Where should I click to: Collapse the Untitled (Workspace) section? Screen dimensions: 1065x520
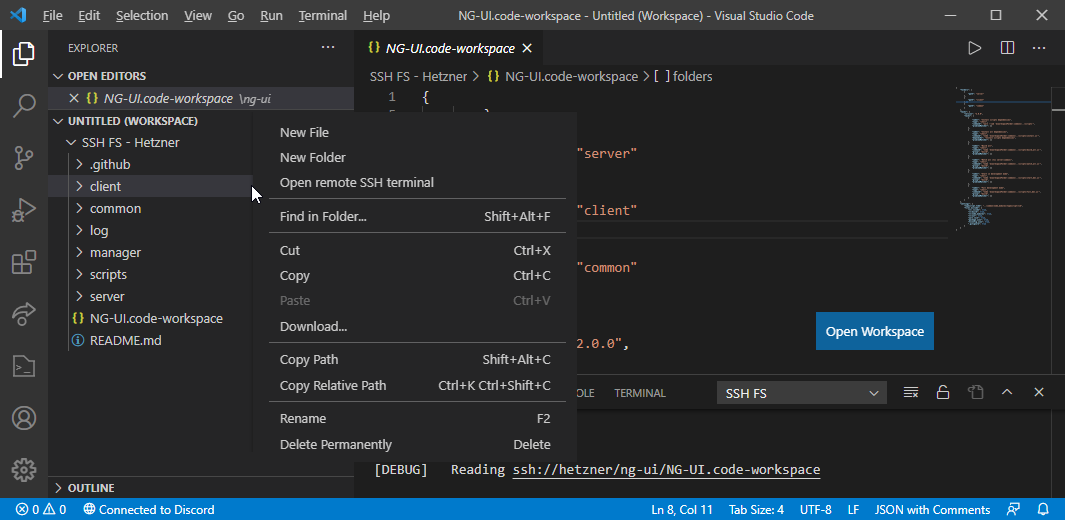coord(201,121)
